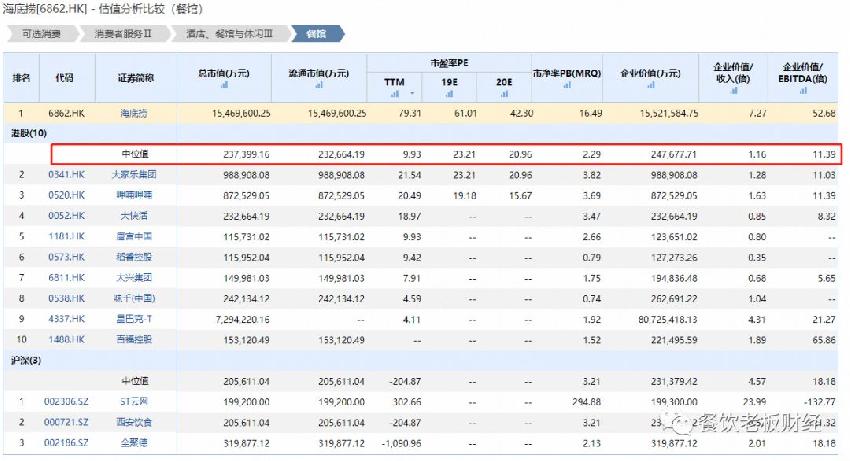850x461 pixels.
Task: Open stock code 0573.HK link
Action: pos(66,257)
